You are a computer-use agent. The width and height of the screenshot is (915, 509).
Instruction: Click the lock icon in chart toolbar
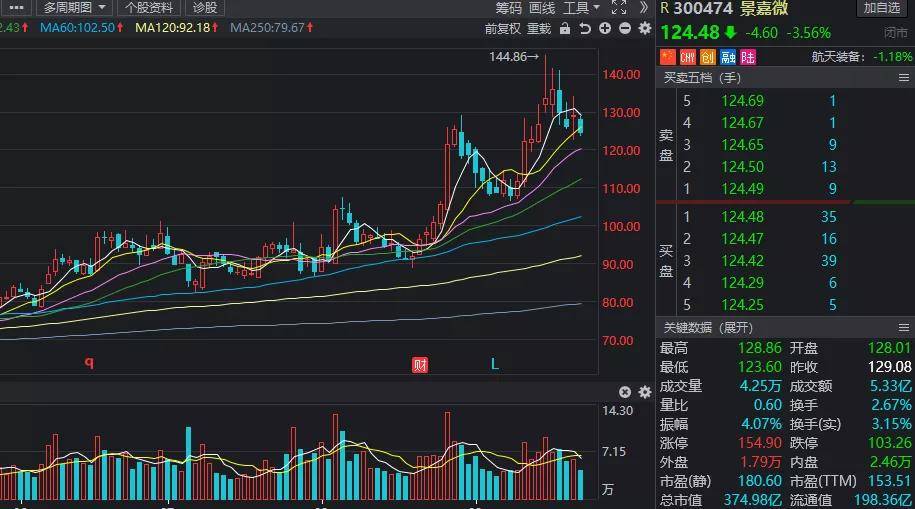point(567,28)
